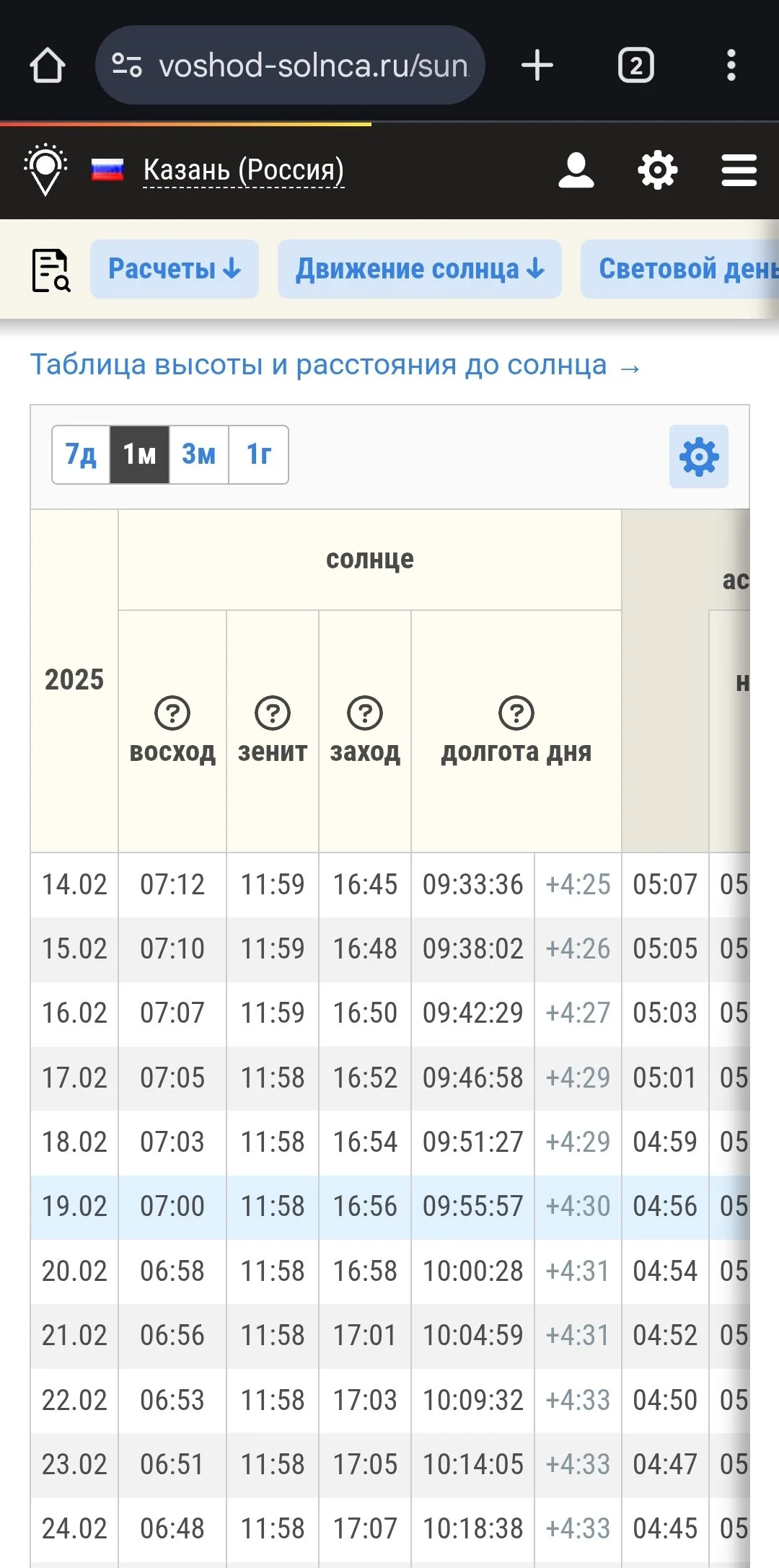Switch table period to 1г
Viewport: 779px width, 1568px height.
pyautogui.click(x=258, y=454)
